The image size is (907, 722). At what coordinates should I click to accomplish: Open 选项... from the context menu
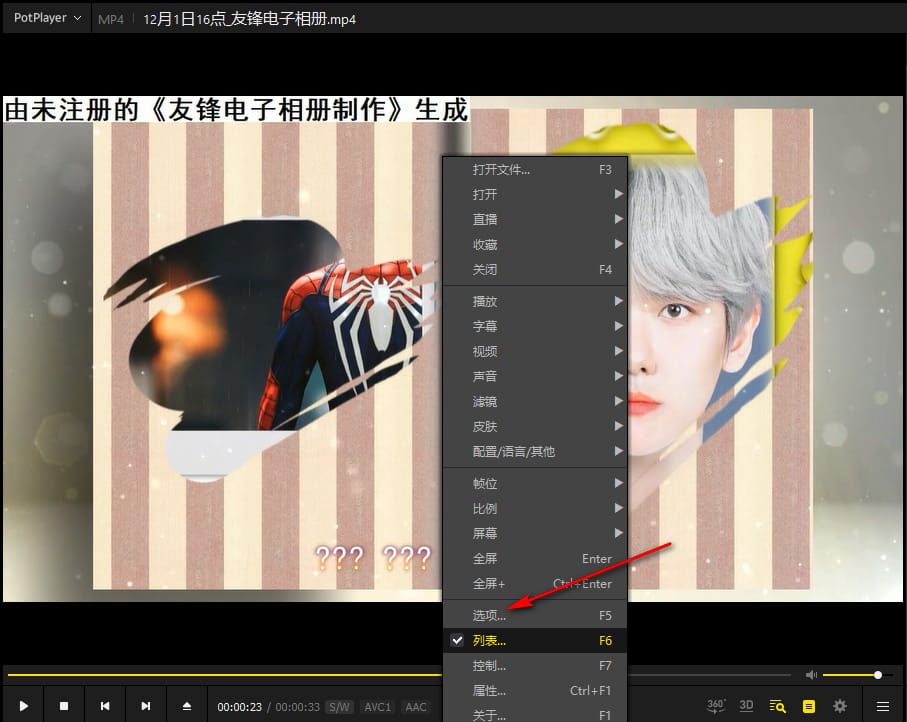pyautogui.click(x=535, y=615)
